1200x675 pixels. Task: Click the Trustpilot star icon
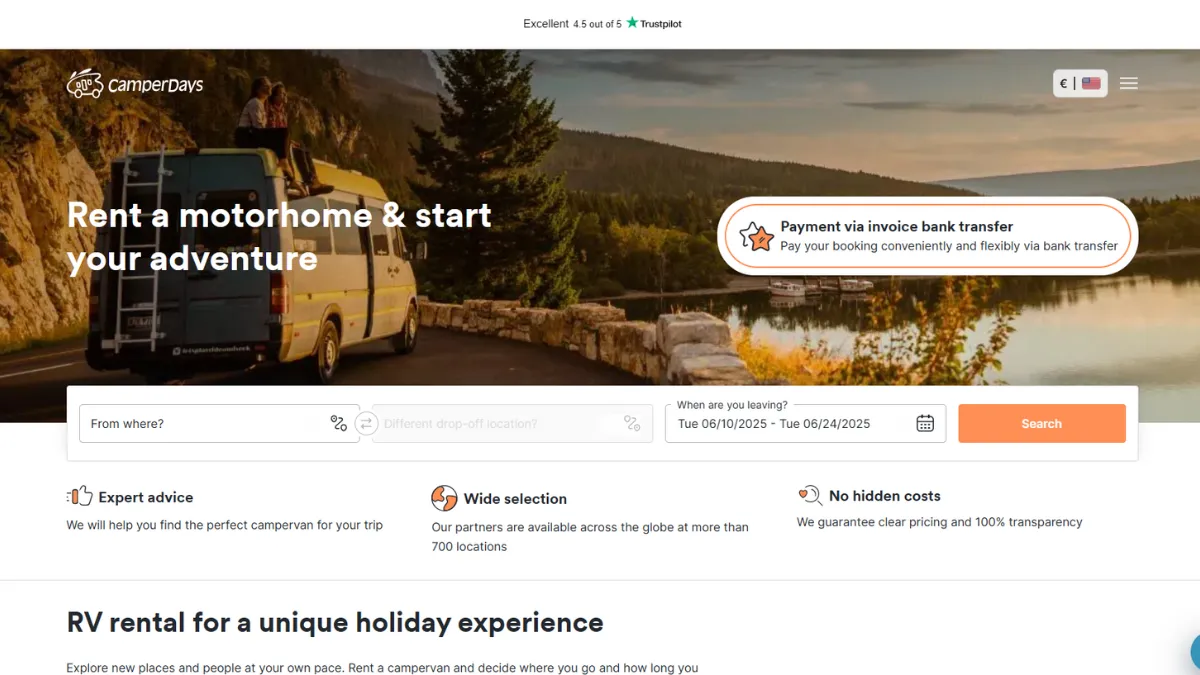[x=632, y=22]
